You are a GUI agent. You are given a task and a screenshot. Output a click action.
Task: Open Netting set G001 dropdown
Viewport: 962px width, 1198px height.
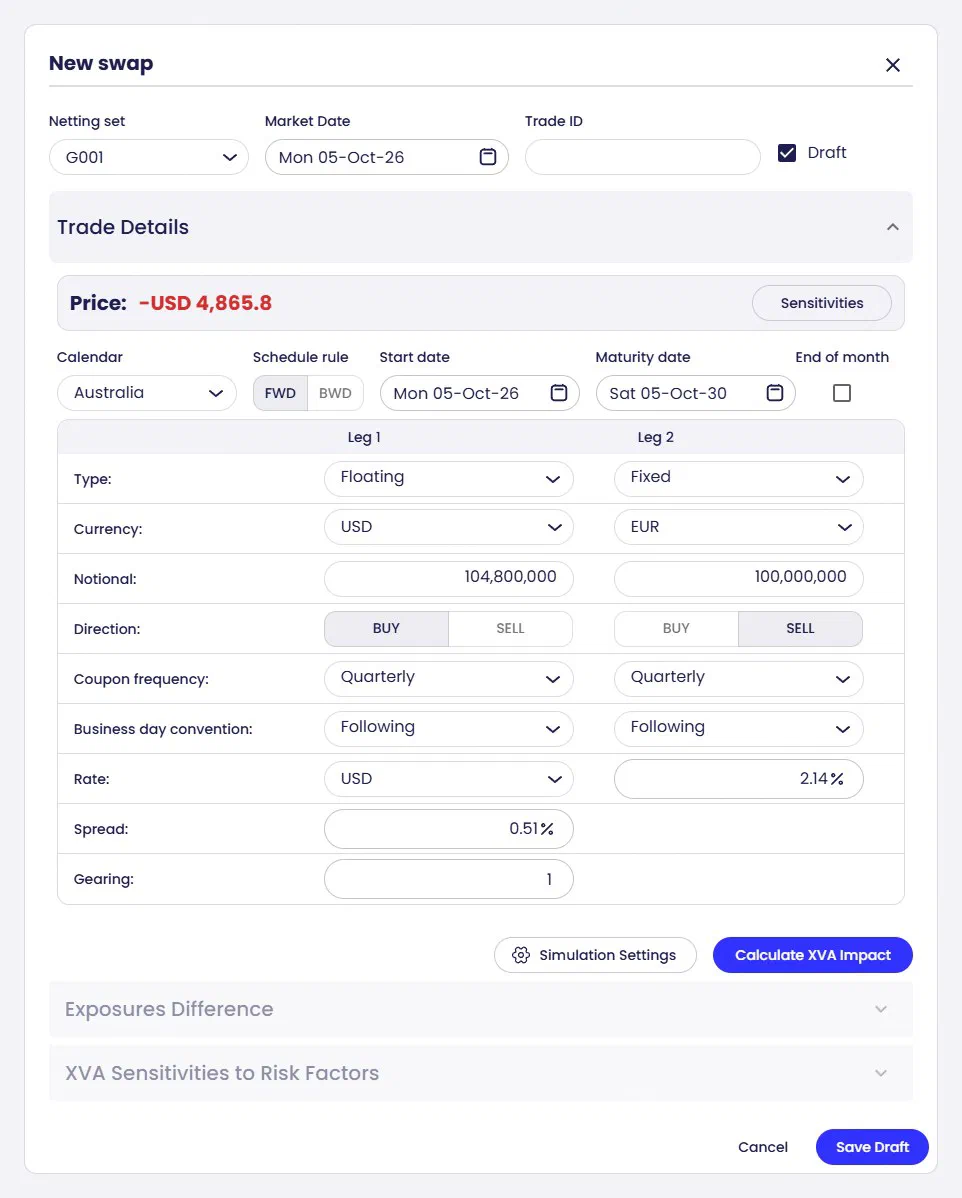149,157
